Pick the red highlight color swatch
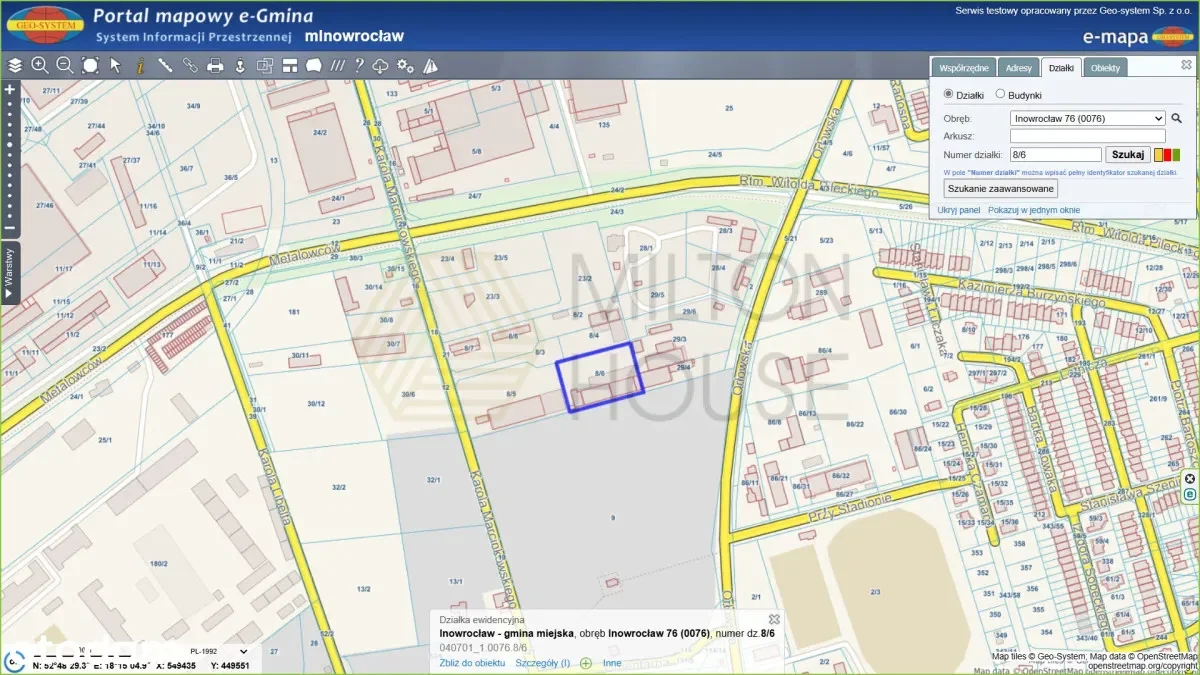1200x675 pixels. point(1168,155)
